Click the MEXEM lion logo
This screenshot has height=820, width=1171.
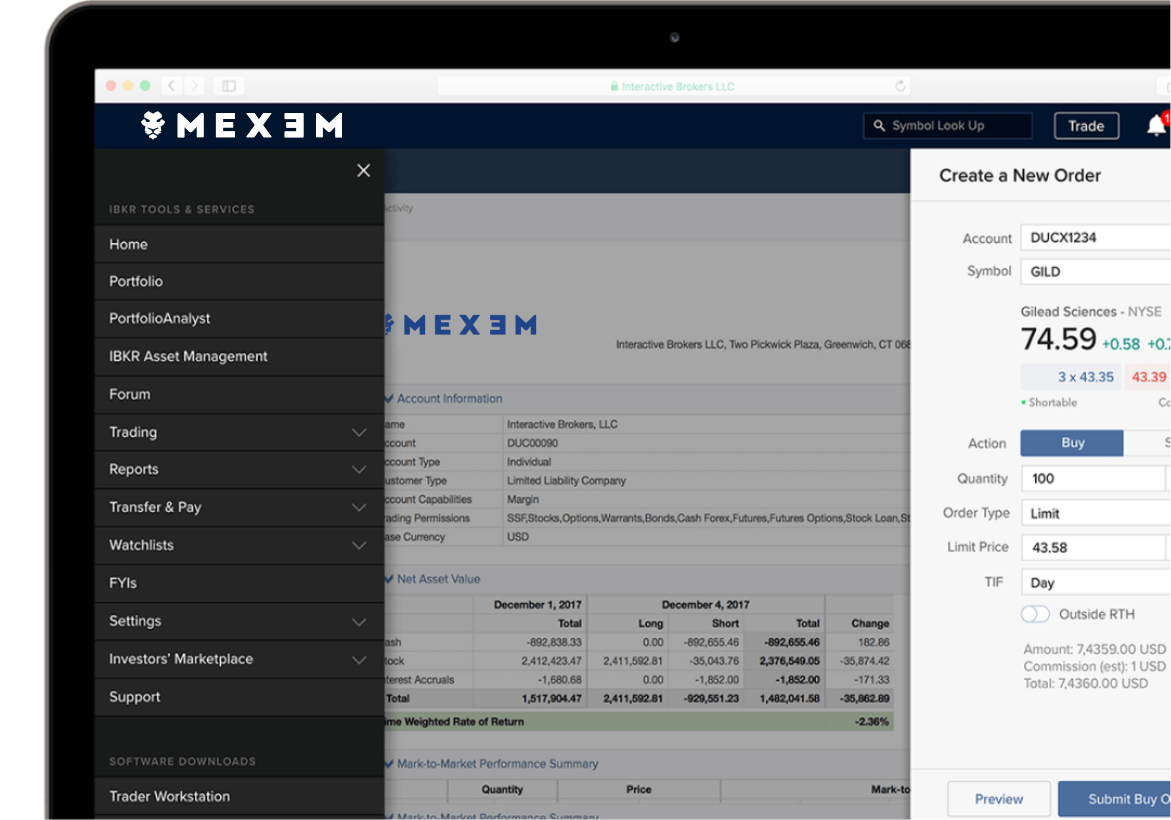(x=152, y=125)
